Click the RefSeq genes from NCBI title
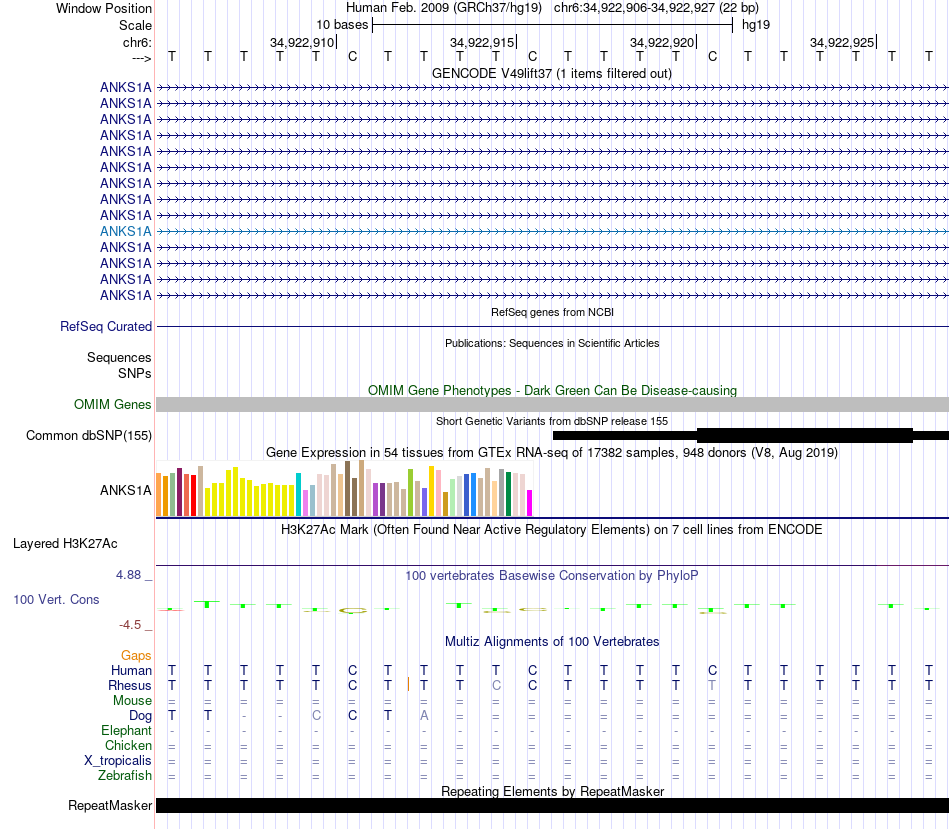 tap(552, 312)
